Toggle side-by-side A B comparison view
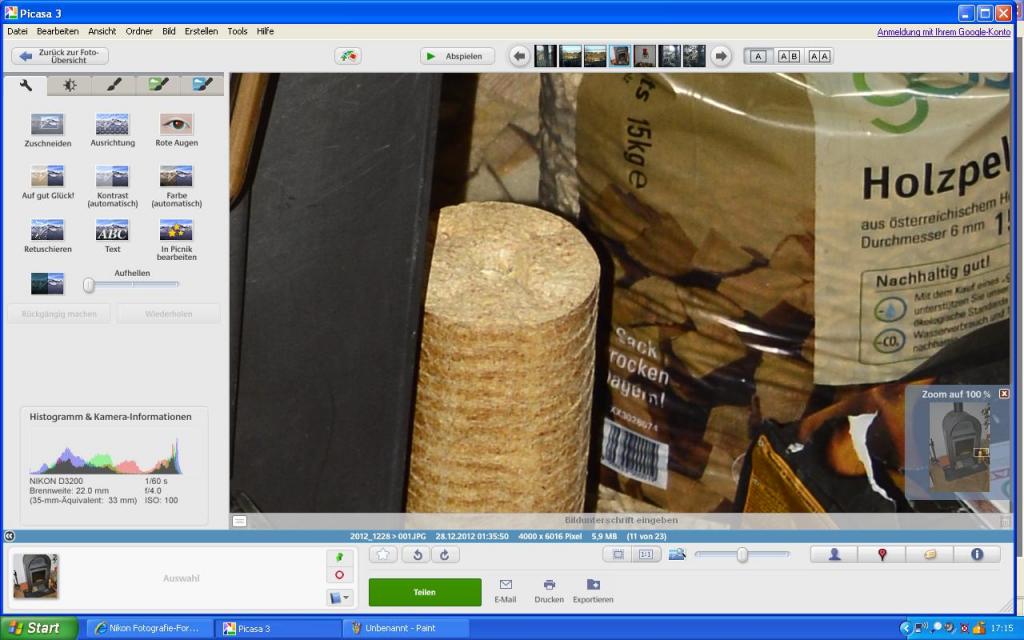 pos(788,56)
